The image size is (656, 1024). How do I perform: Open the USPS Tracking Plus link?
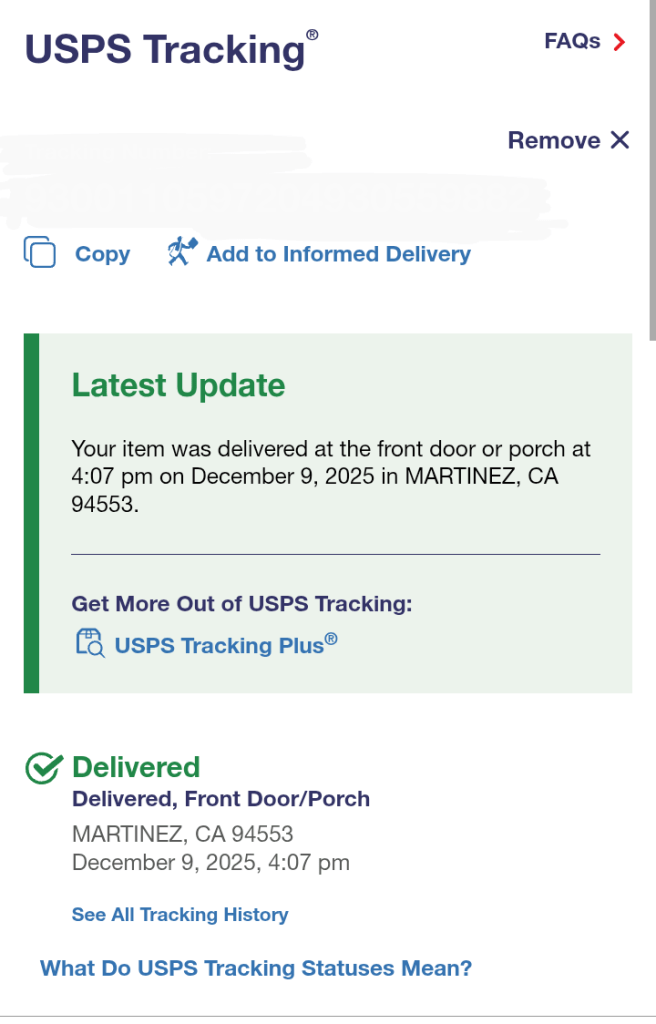click(225, 645)
